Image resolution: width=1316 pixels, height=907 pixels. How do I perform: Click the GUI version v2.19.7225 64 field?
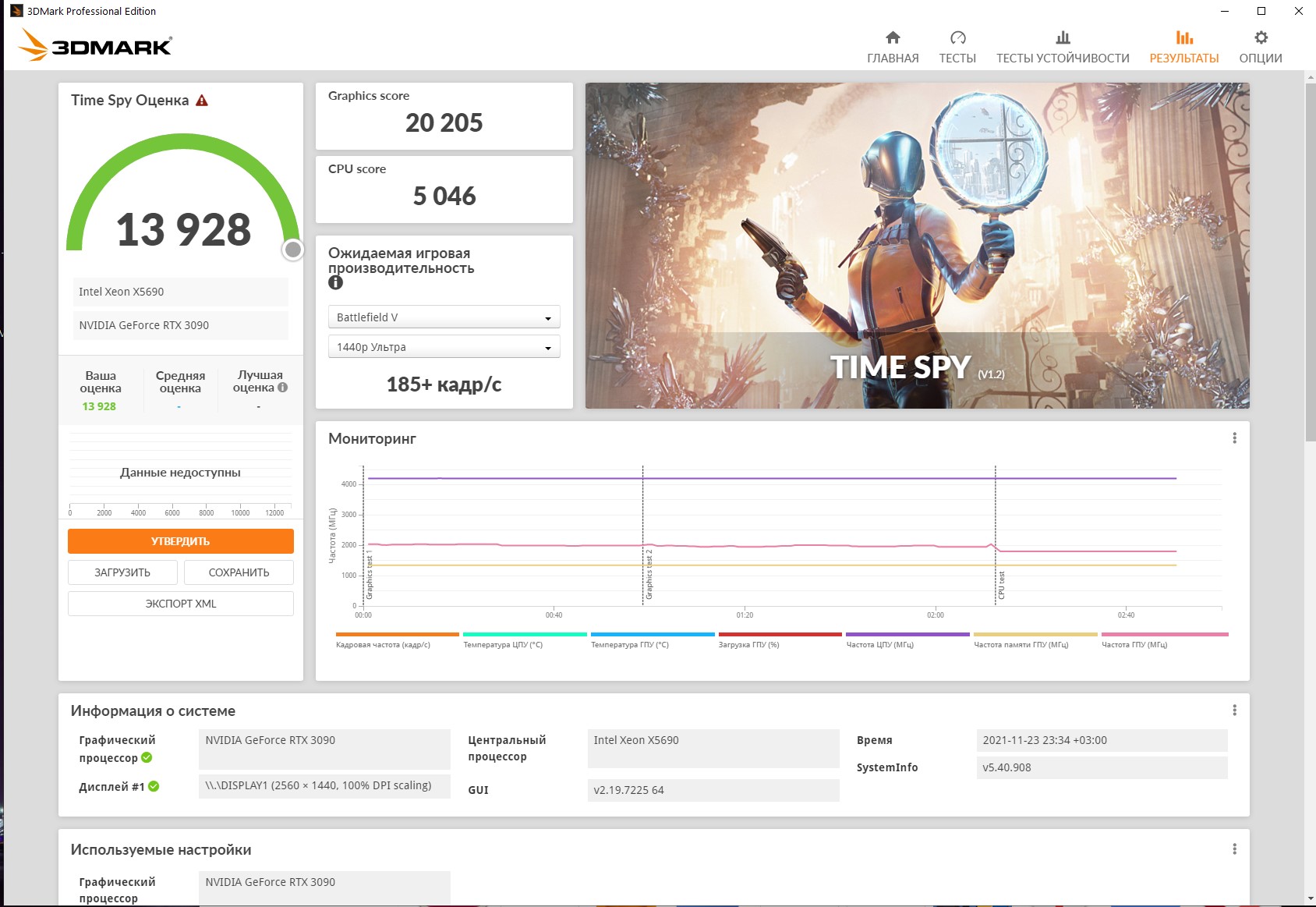pos(713,790)
